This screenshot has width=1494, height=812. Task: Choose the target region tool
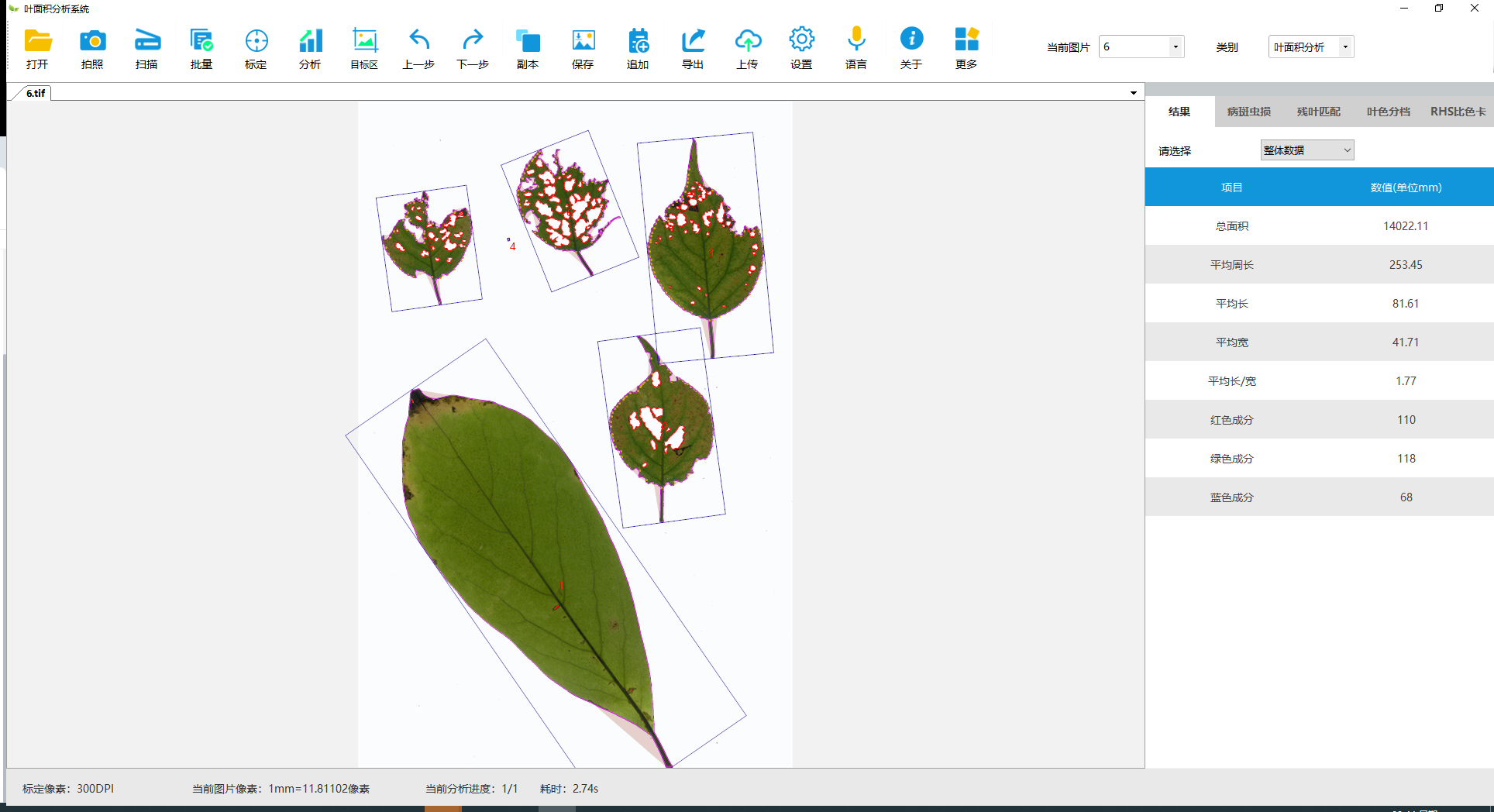(364, 41)
